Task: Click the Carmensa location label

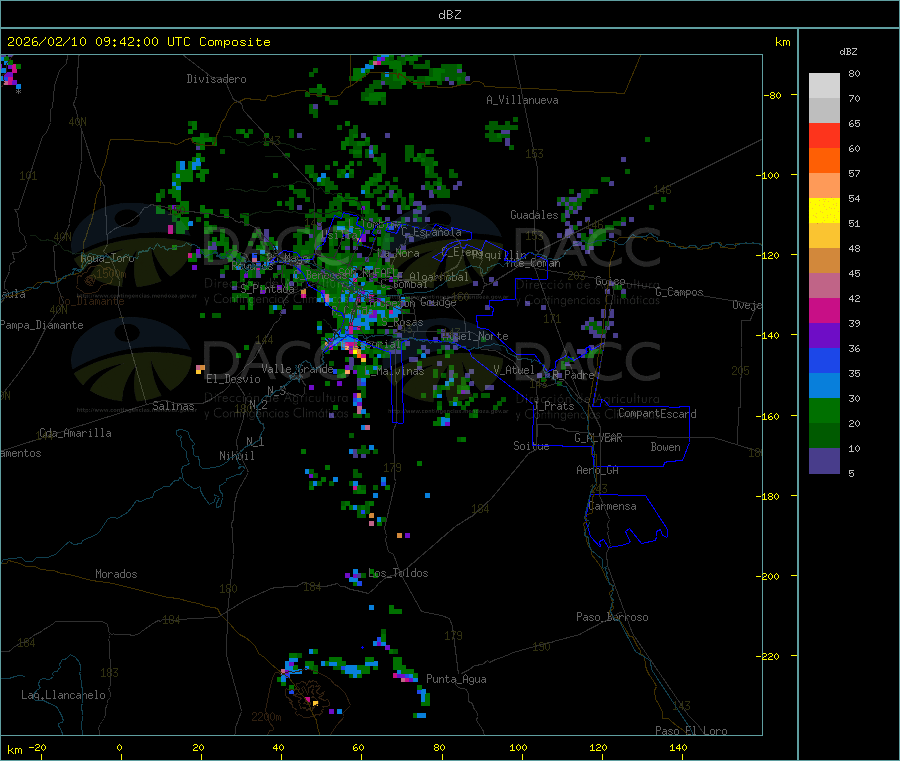Action: coord(612,506)
